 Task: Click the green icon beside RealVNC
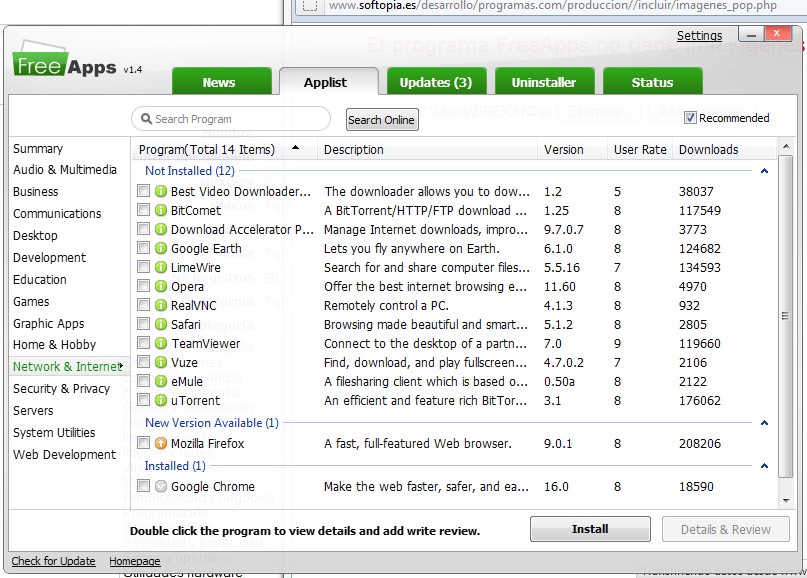(161, 305)
